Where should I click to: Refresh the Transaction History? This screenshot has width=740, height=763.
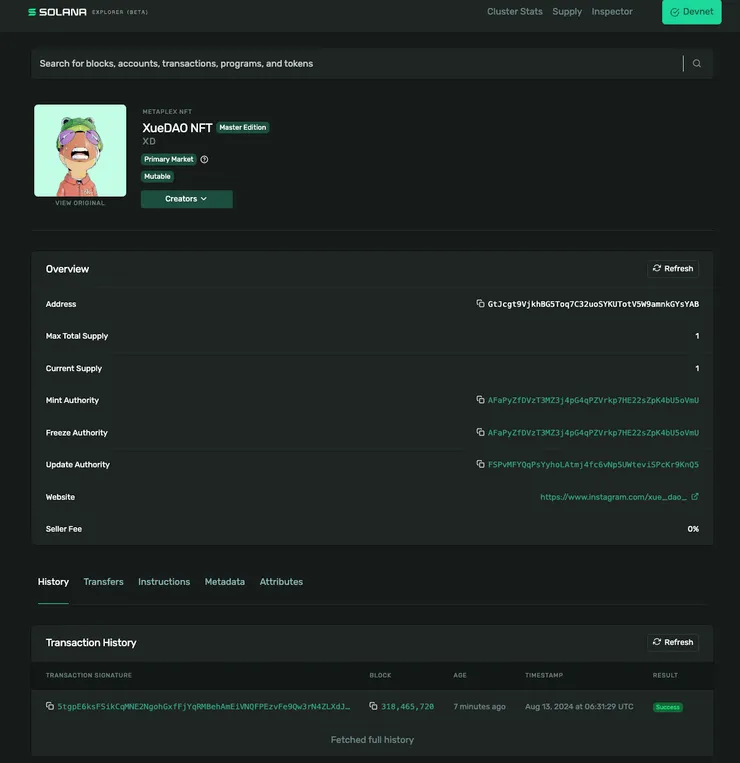[673, 642]
